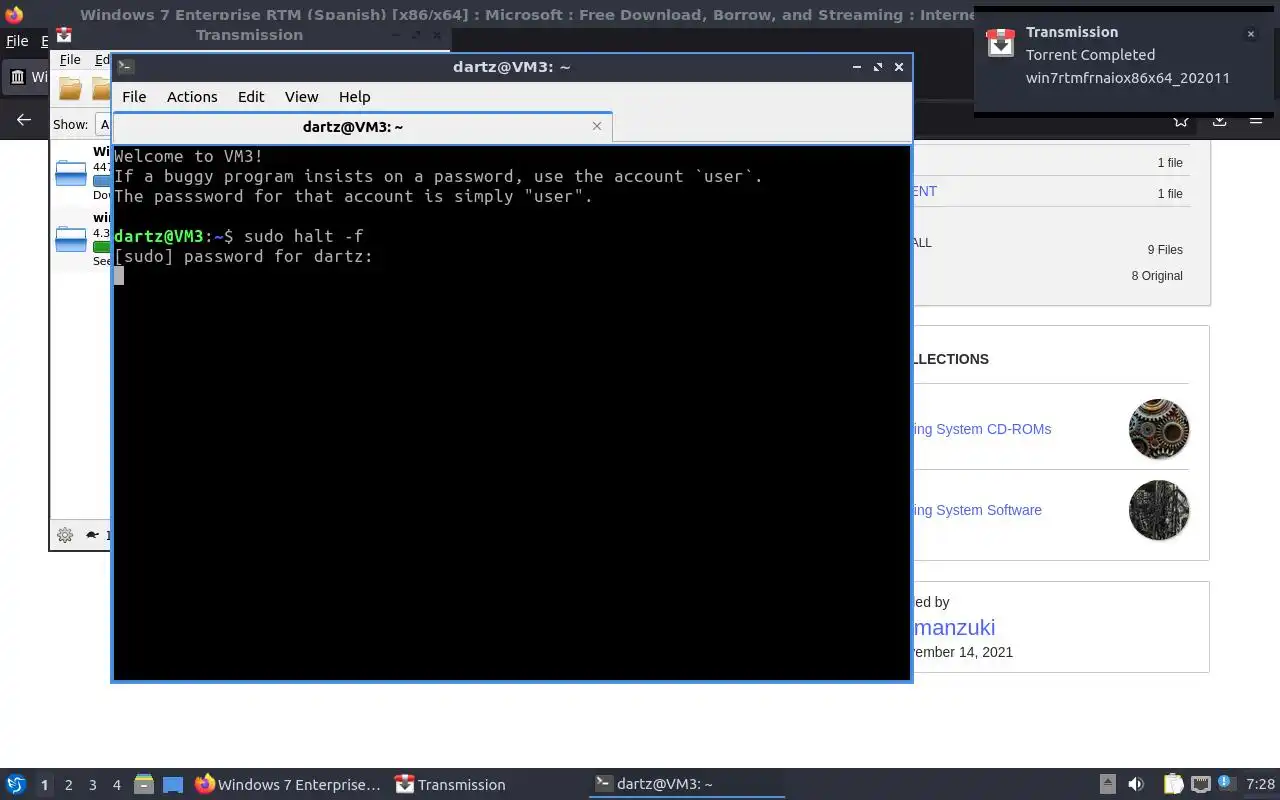Open the terminal Actions menu
This screenshot has height=800, width=1280.
click(192, 97)
